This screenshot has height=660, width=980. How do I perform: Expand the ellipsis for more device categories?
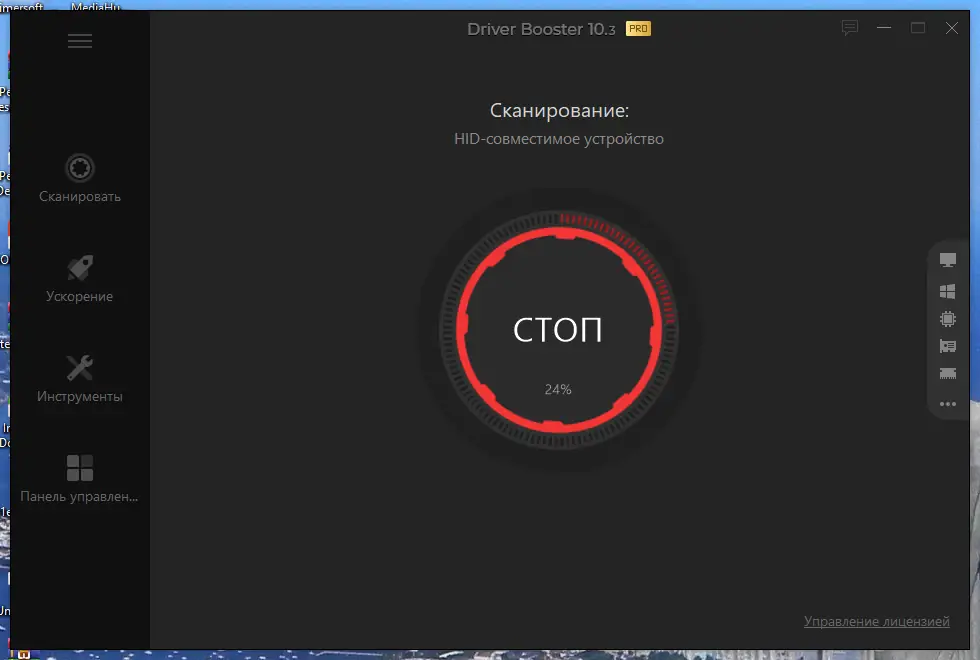(947, 404)
